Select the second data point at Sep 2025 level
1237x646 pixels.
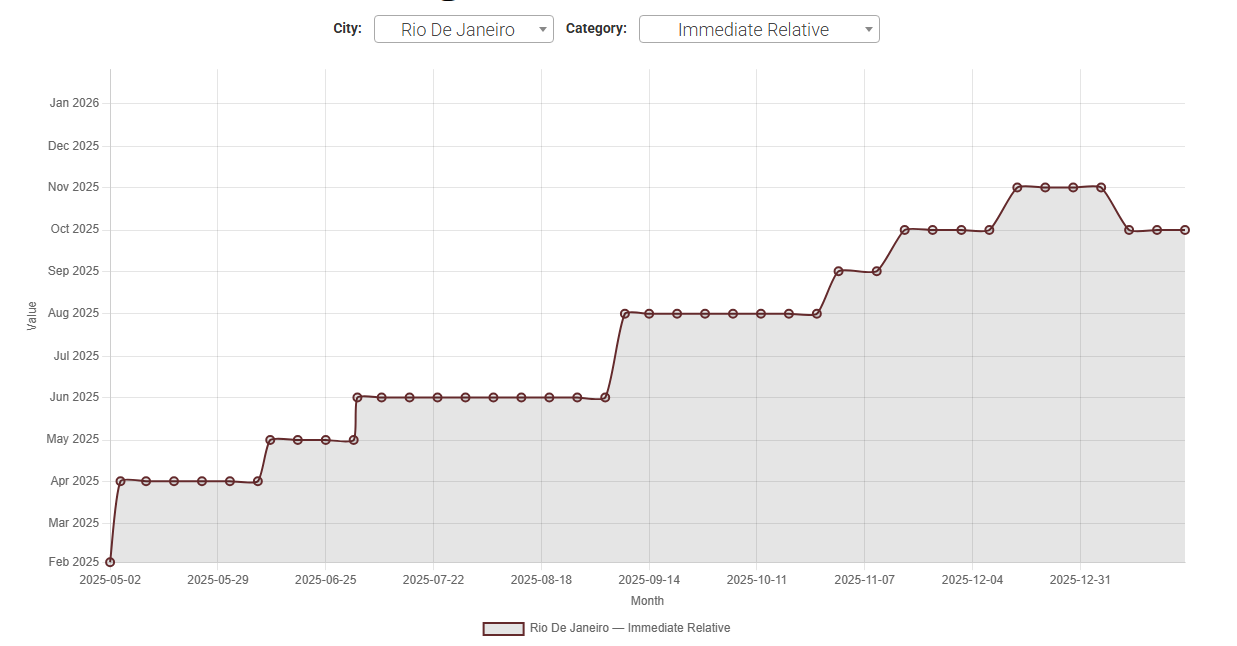click(x=877, y=271)
